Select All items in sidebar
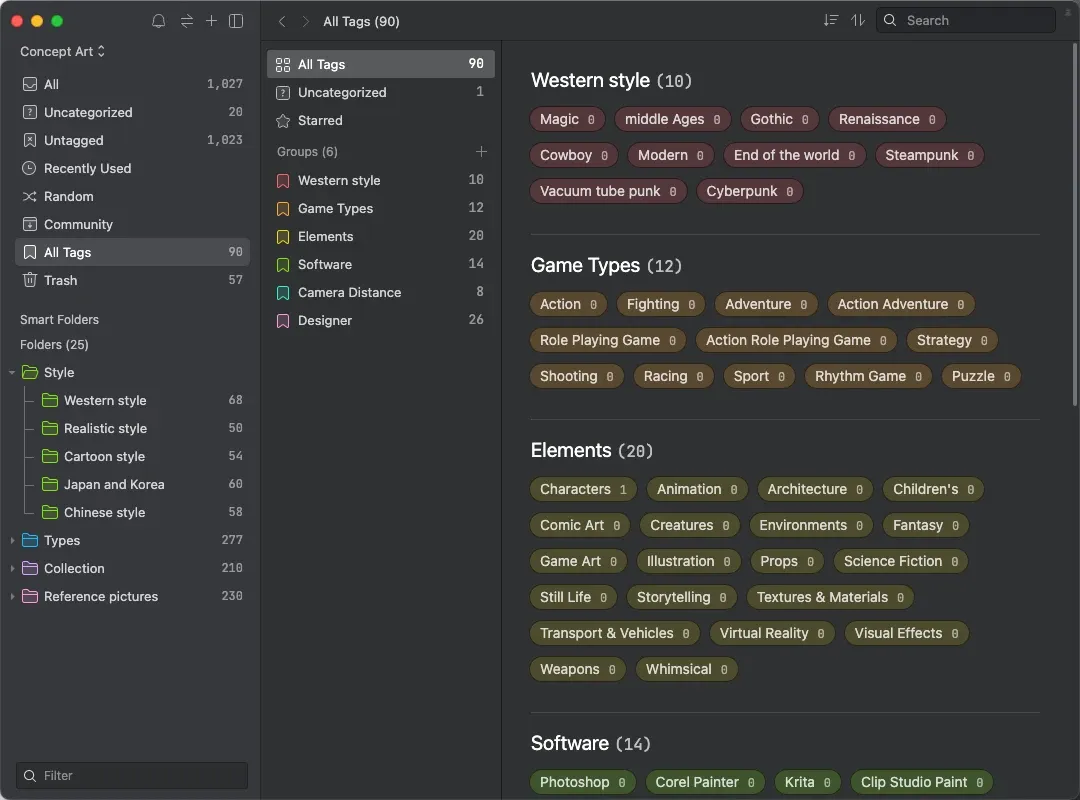The height and width of the screenshot is (800, 1080). [x=132, y=84]
